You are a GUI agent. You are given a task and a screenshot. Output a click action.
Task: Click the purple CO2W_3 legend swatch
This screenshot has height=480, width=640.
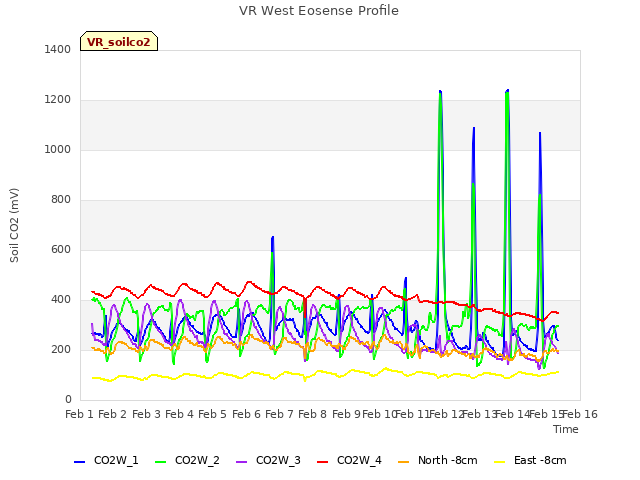[x=241, y=462]
